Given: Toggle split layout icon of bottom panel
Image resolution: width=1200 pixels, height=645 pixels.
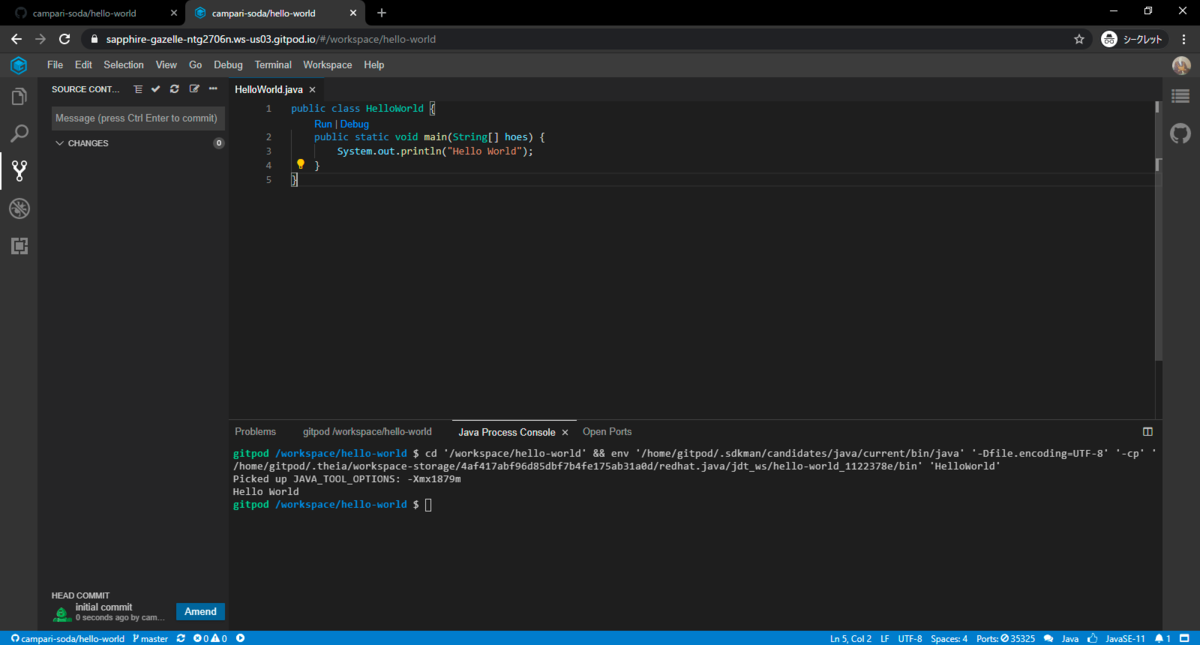Looking at the screenshot, I should pos(1148,432).
